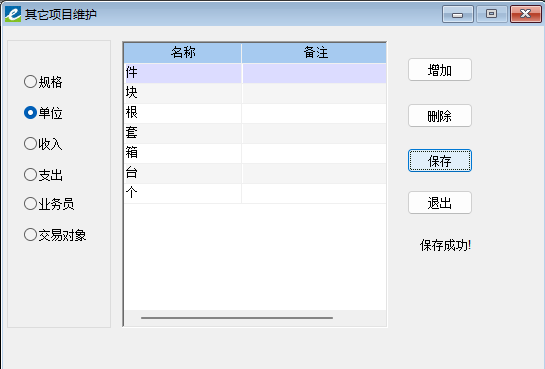This screenshot has width=545, height=369.
Task: Exit via the 退出 button
Action: (440, 203)
